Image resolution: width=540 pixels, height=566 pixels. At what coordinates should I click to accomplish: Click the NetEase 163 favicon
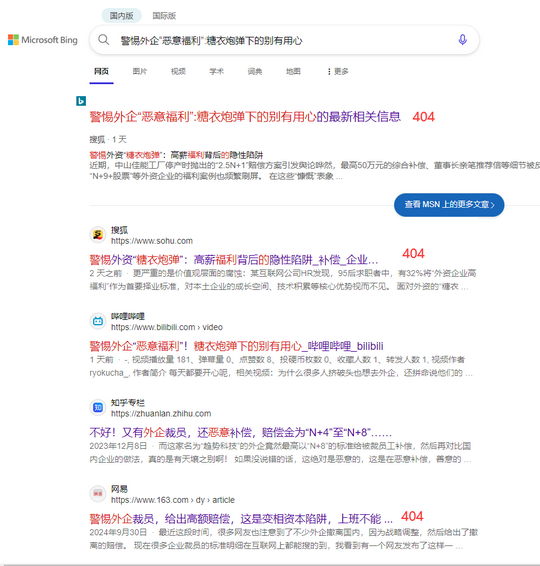98,493
